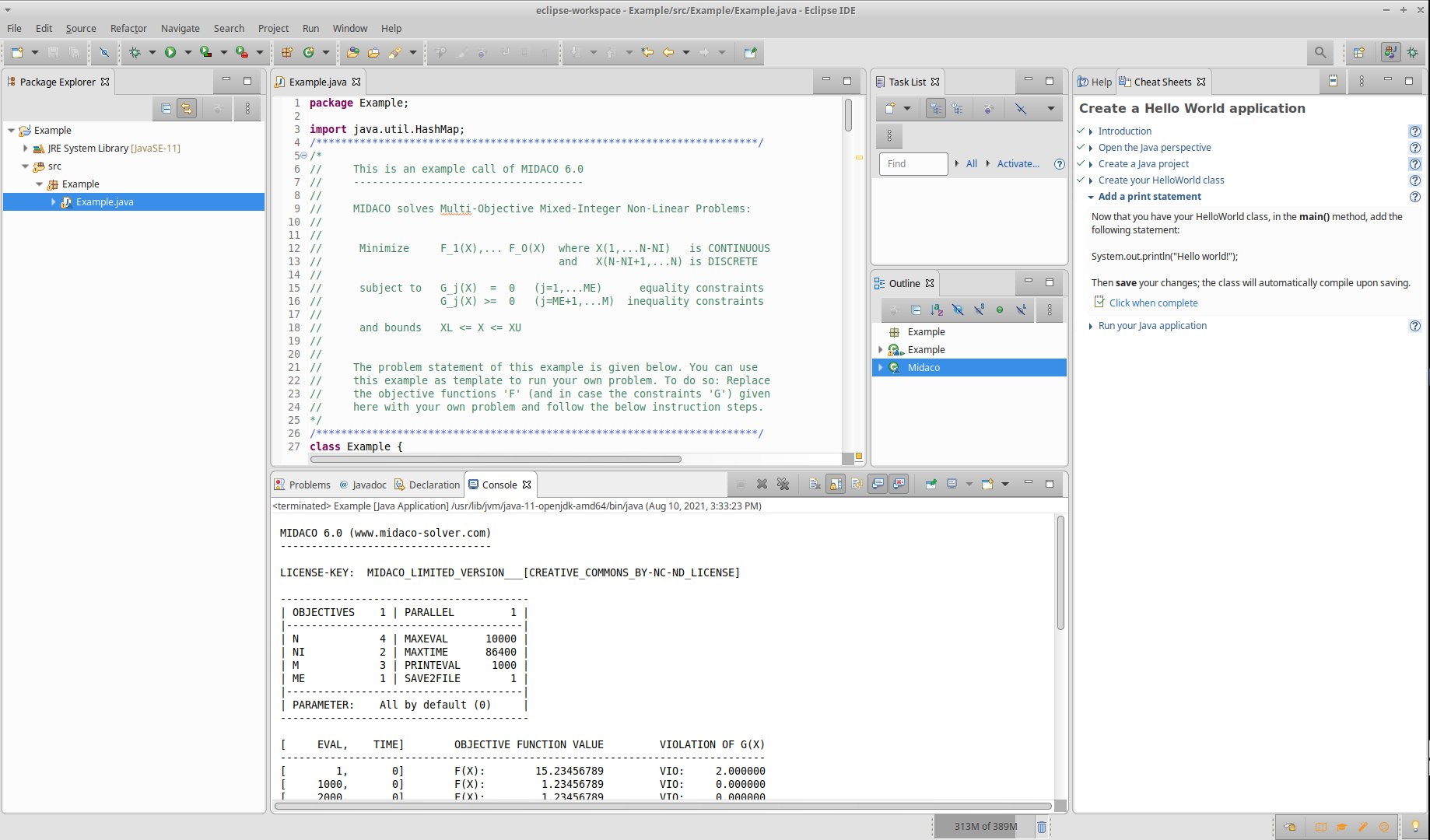Expand Example.java in Package Explorer
Image resolution: width=1430 pixels, height=840 pixels.
click(54, 201)
